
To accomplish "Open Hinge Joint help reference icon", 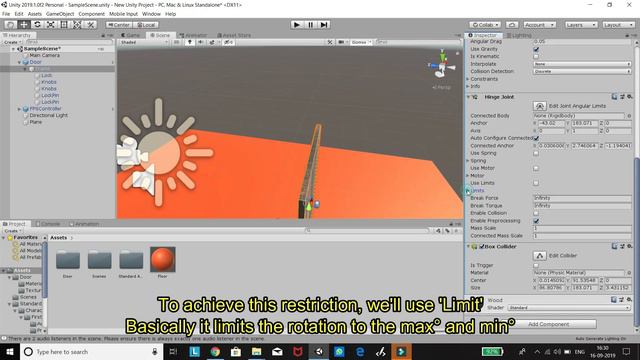I will pos(614,97).
